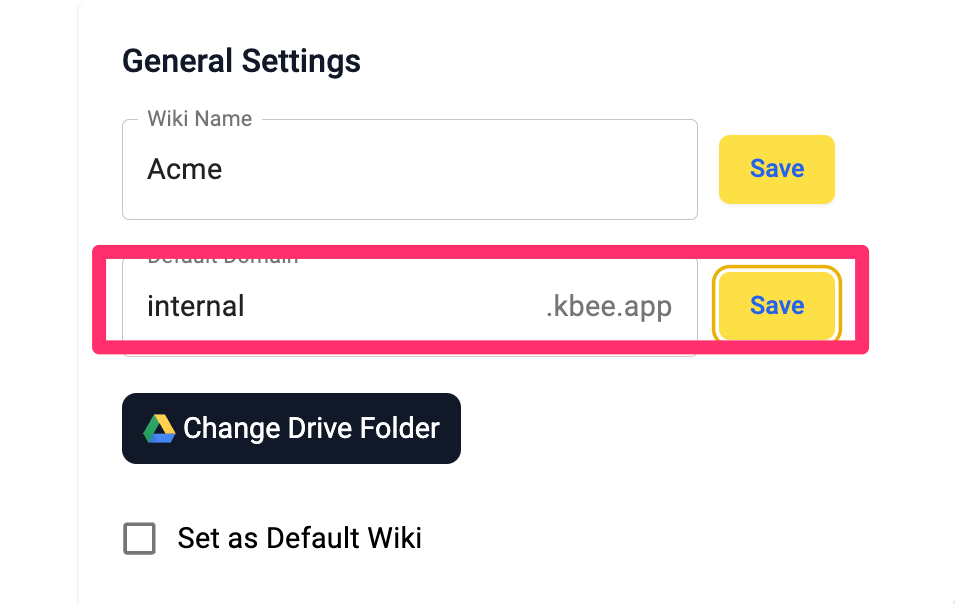
Task: Save the Wiki Name value Acme
Action: tap(777, 169)
